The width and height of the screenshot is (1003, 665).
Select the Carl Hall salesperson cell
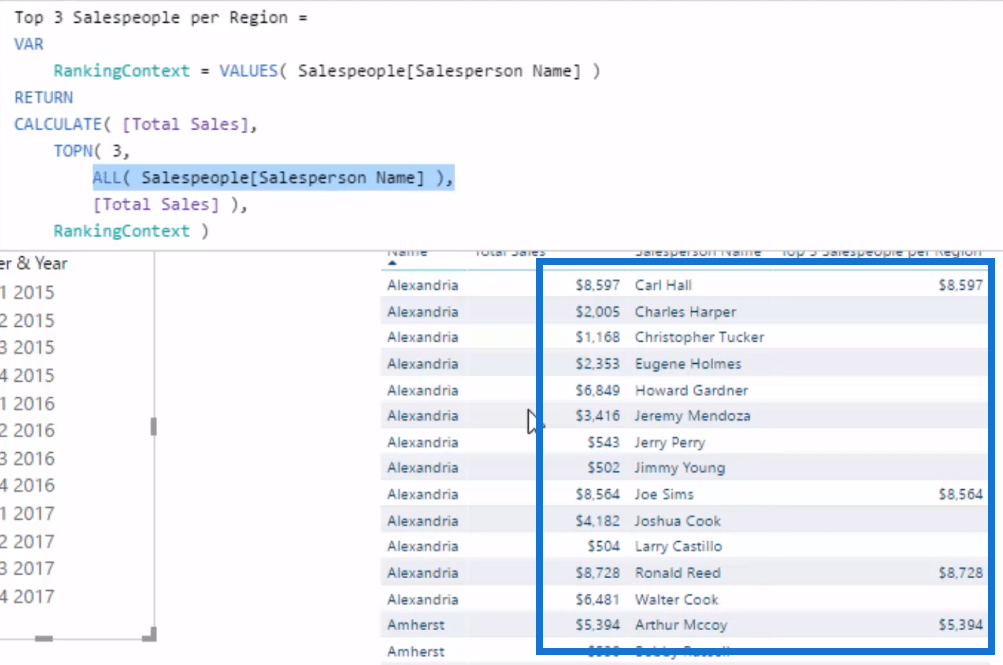tap(663, 285)
